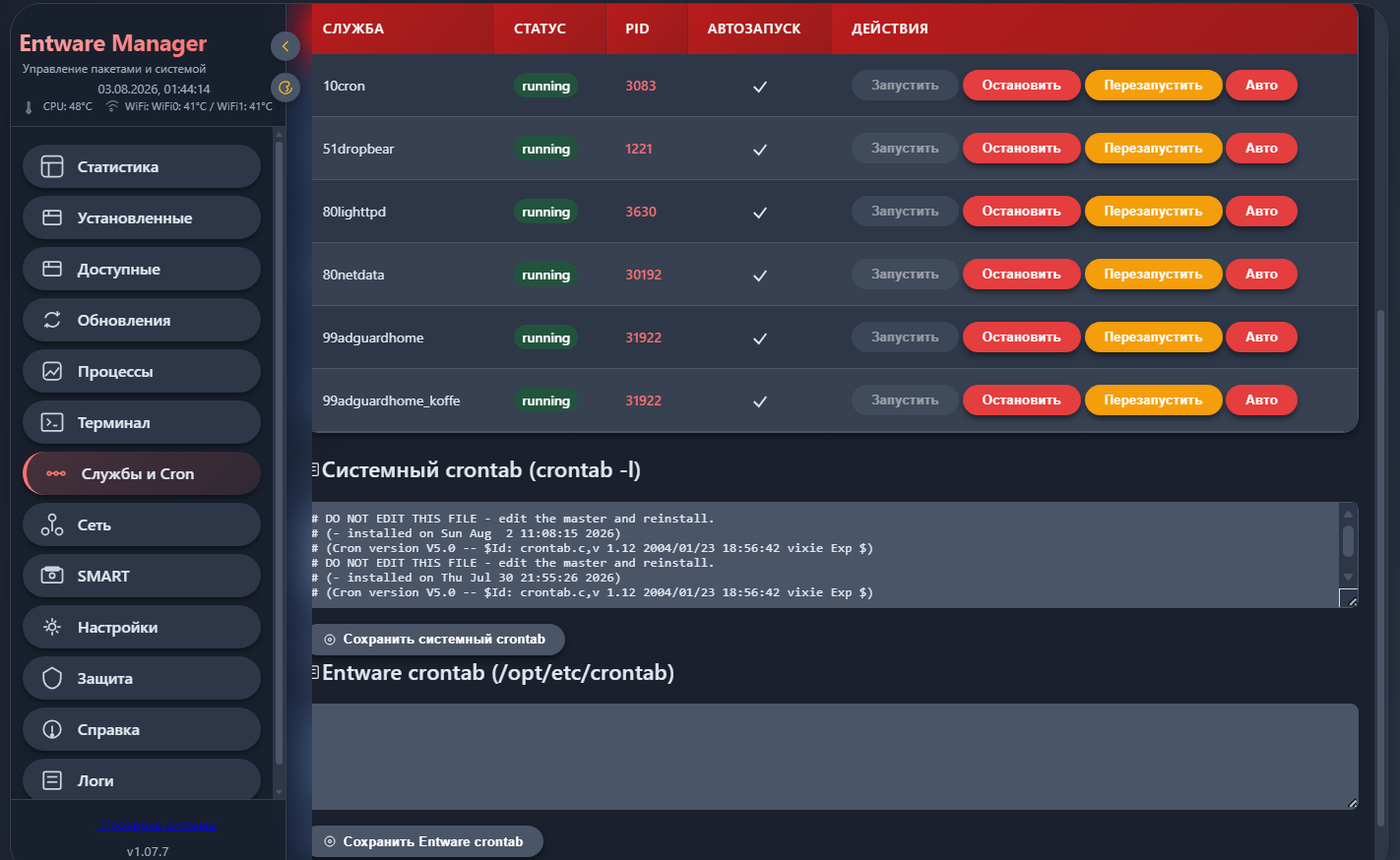Toggle the theme with the yellow moon icon
The image size is (1400, 860).
tap(286, 88)
